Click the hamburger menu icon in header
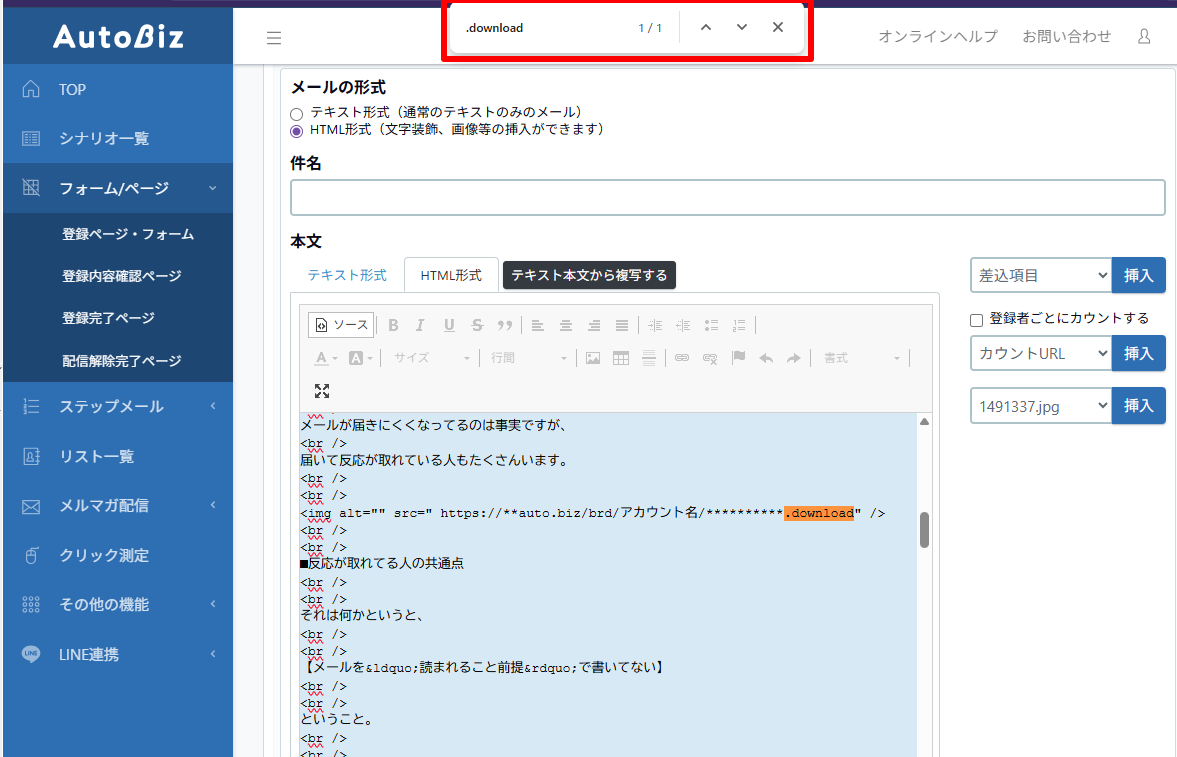Screen dimensions: 1177x757 (x=274, y=38)
